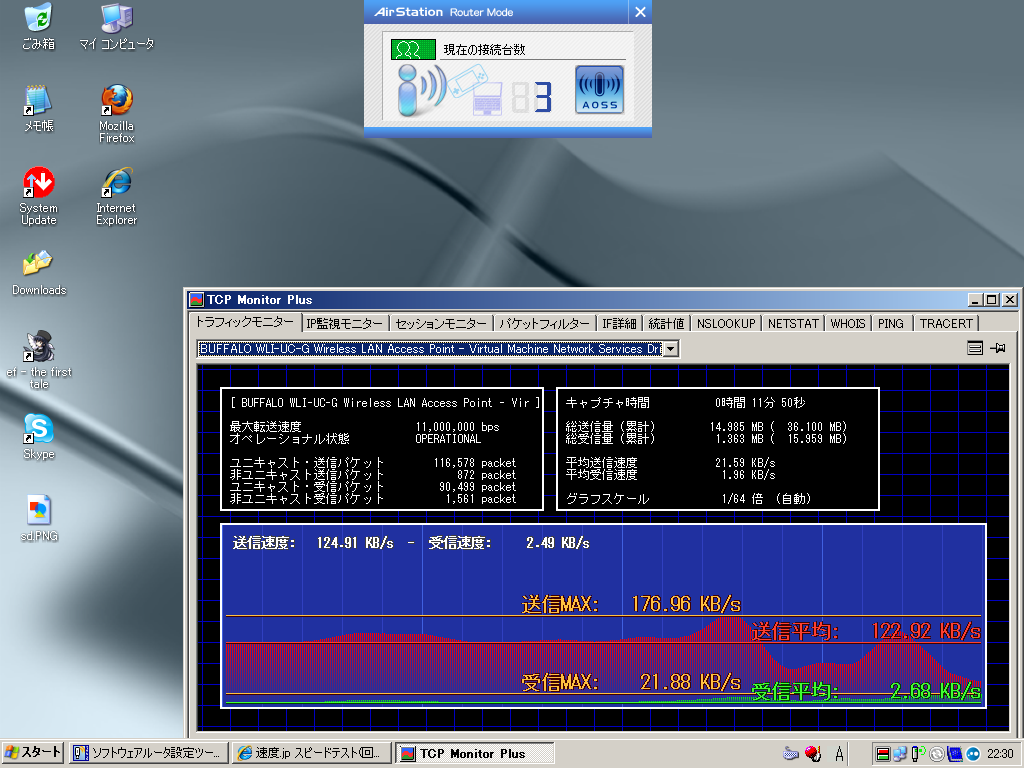Click the red IME tool icon in language bar

pos(812,754)
